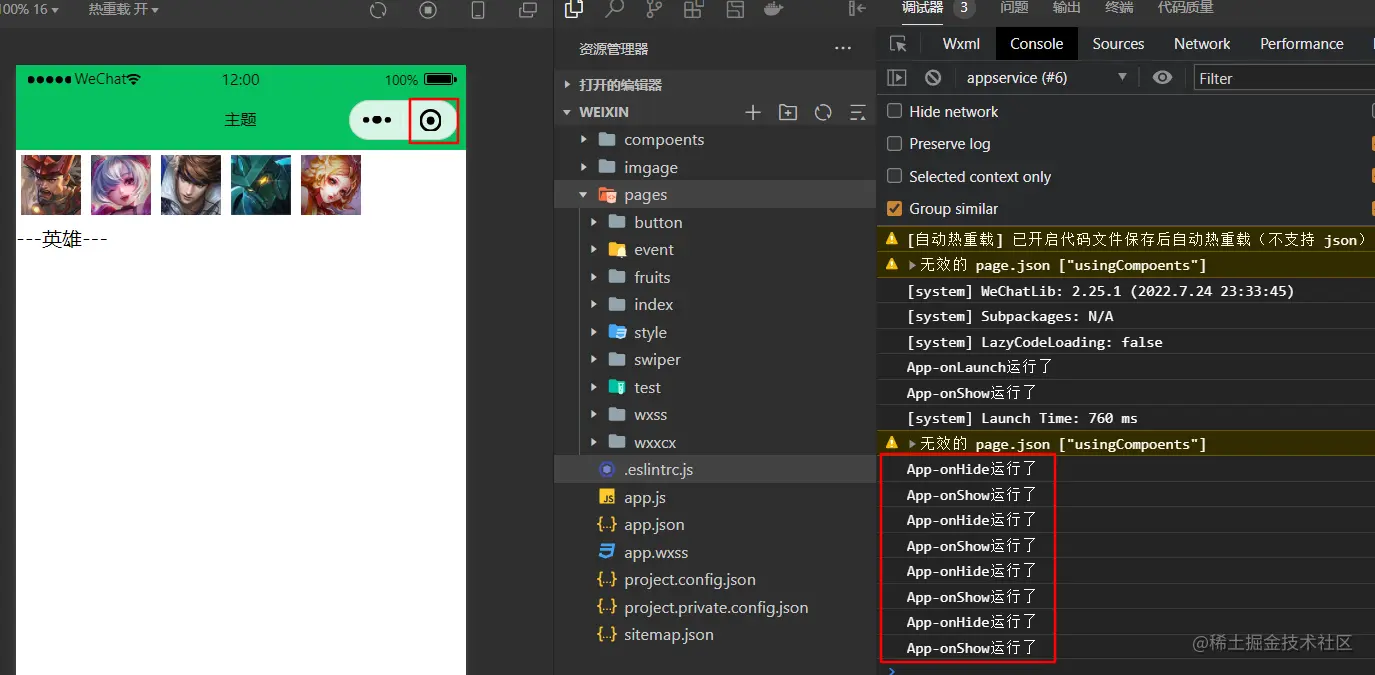This screenshot has width=1375, height=675.
Task: Switch to the Sources tab
Action: pyautogui.click(x=1118, y=44)
